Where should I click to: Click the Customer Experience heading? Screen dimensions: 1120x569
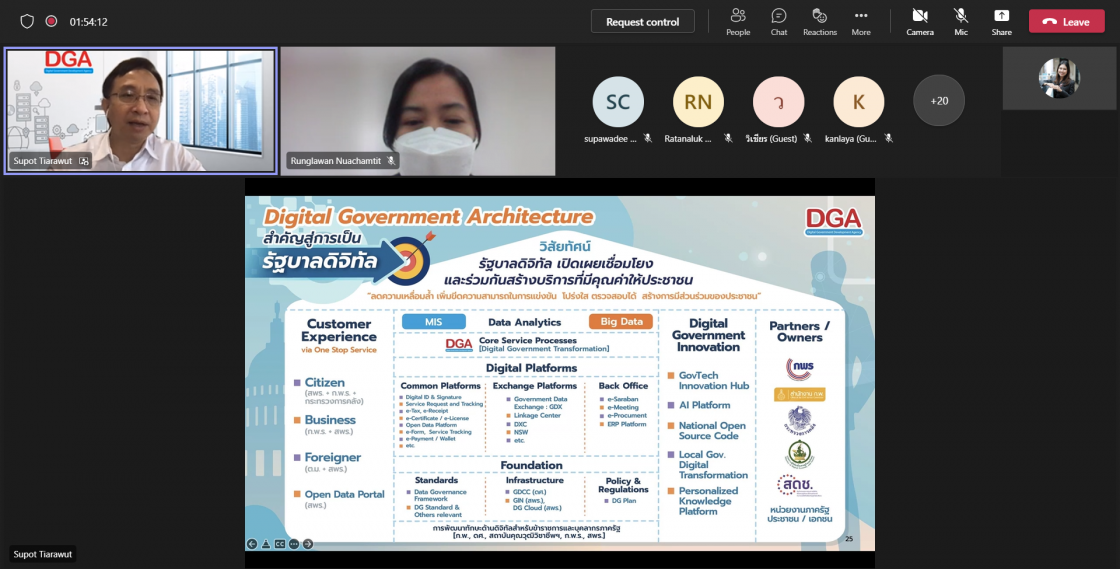339,330
